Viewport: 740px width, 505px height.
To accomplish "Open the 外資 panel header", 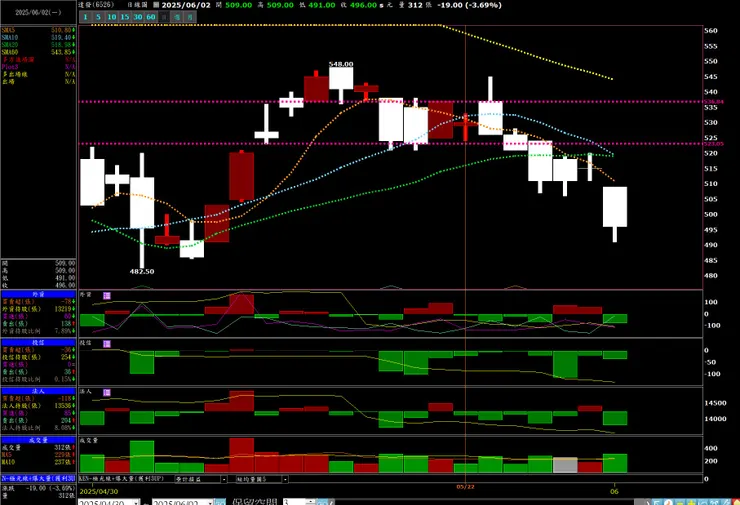I will pos(38,294).
